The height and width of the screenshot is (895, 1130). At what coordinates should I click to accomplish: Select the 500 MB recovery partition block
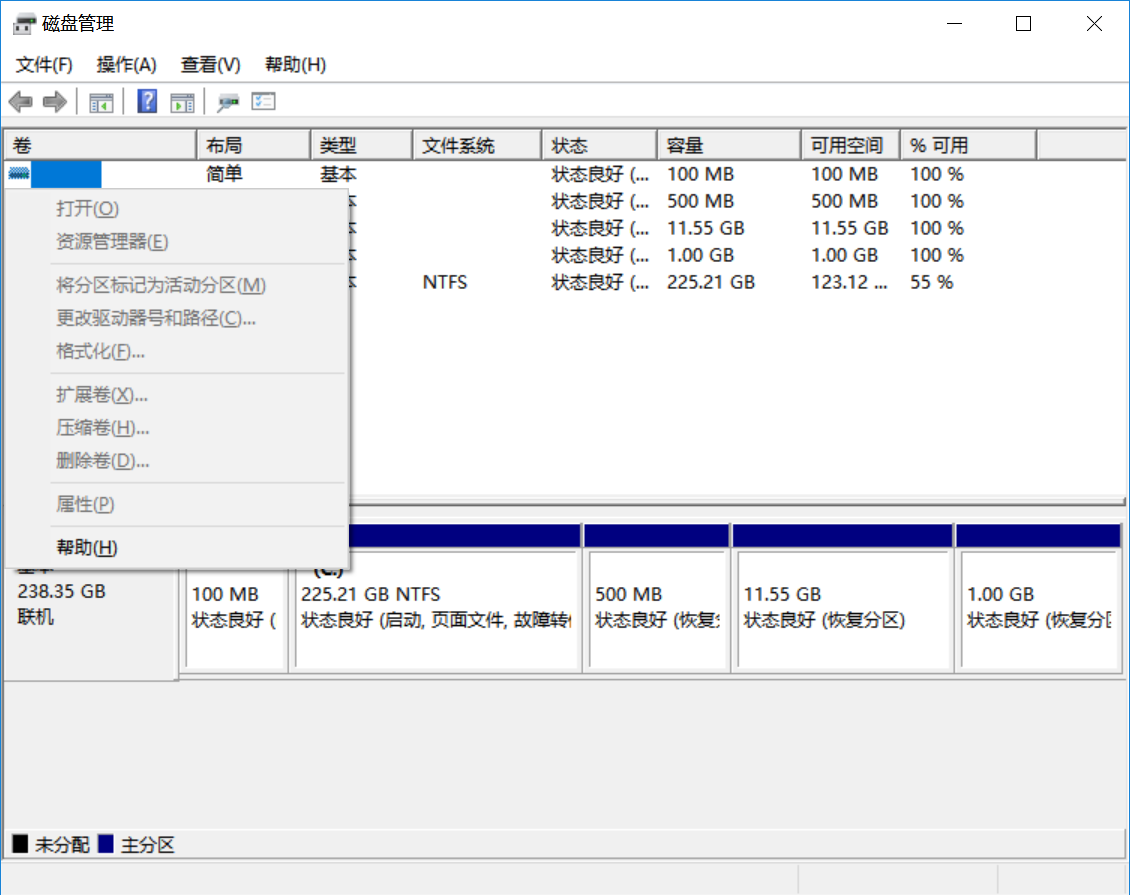[657, 598]
